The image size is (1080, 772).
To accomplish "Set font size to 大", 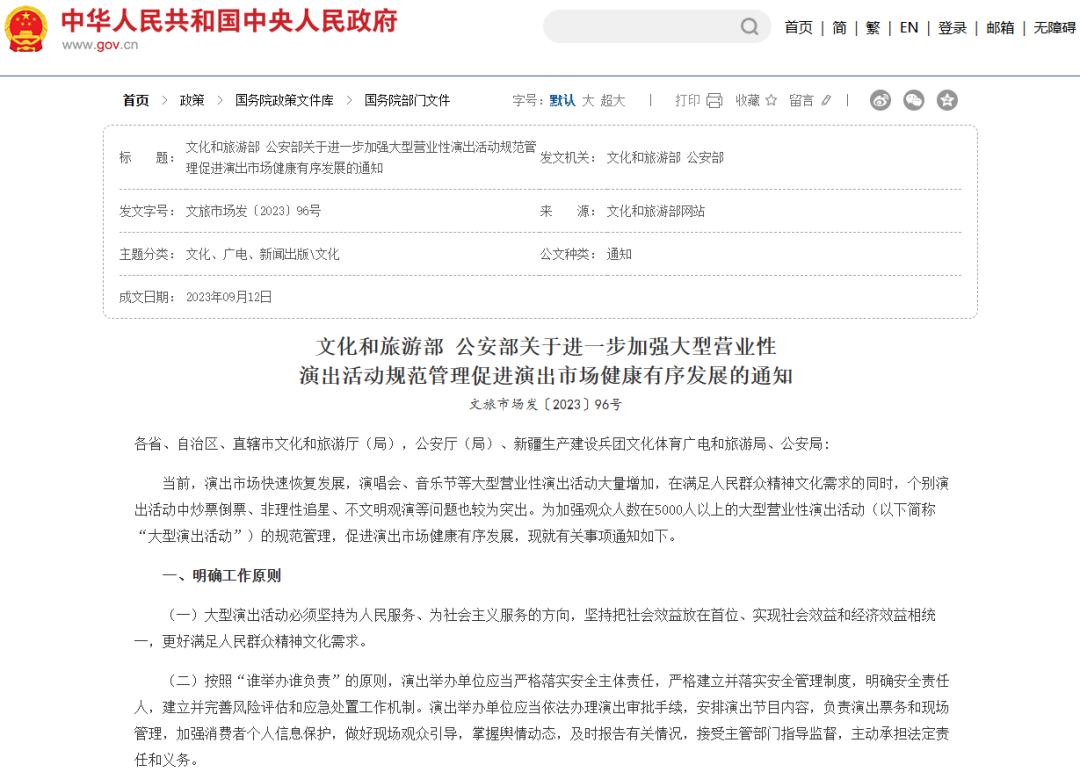I will coord(588,101).
